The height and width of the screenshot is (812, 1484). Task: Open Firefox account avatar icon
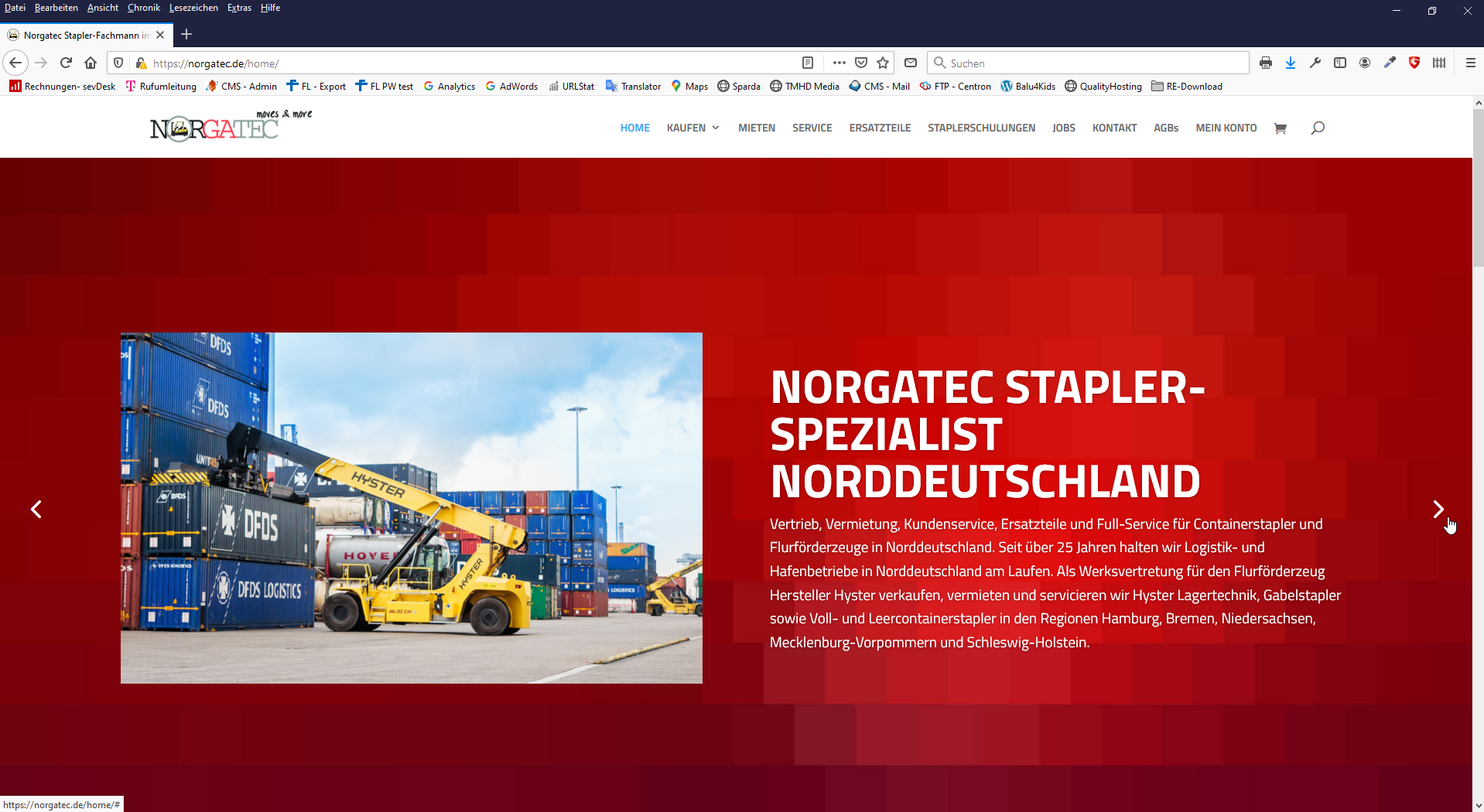pyautogui.click(x=1365, y=63)
